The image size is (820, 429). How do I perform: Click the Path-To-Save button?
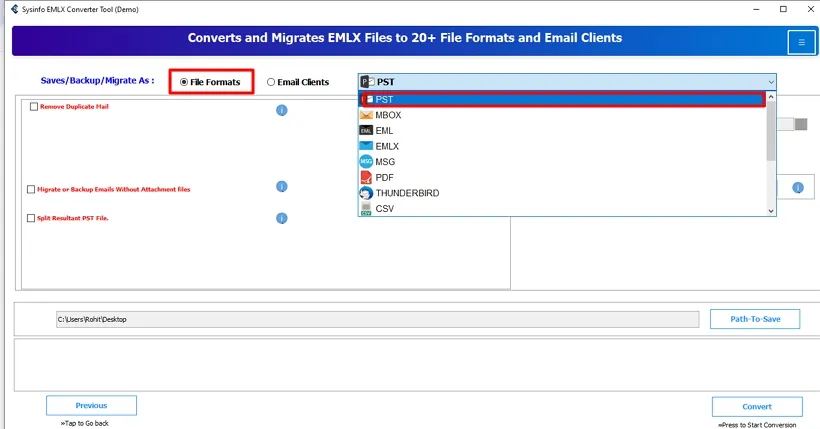coord(755,319)
